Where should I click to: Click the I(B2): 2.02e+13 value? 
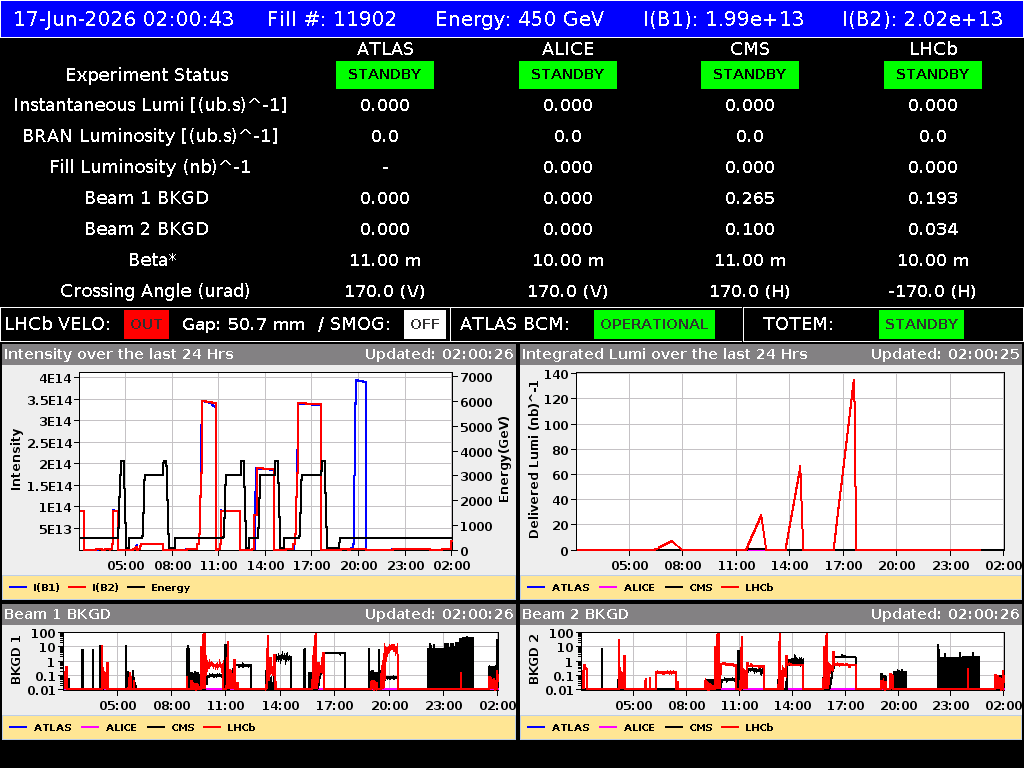click(923, 19)
